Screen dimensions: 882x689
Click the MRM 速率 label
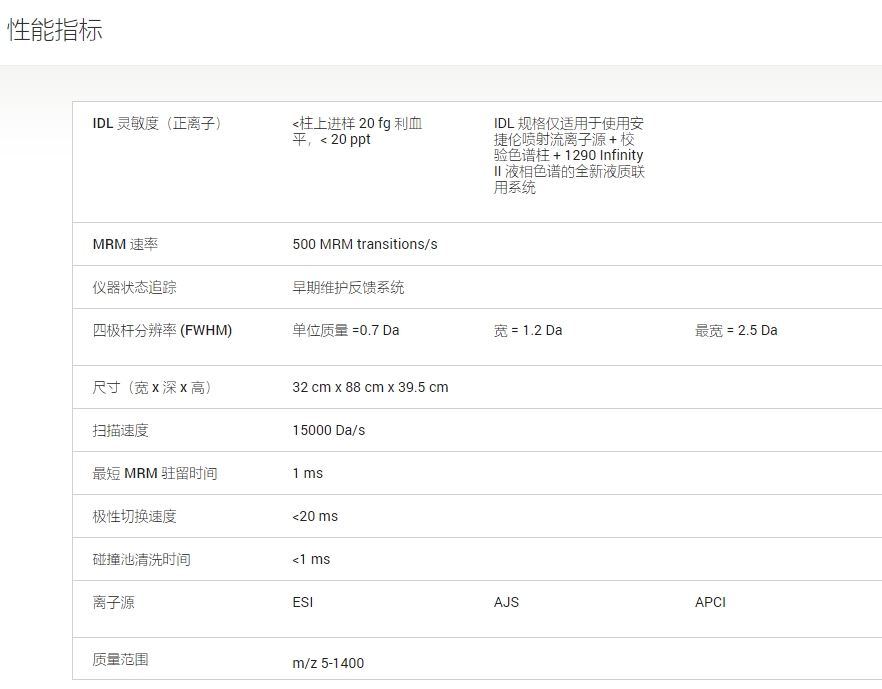click(x=125, y=244)
